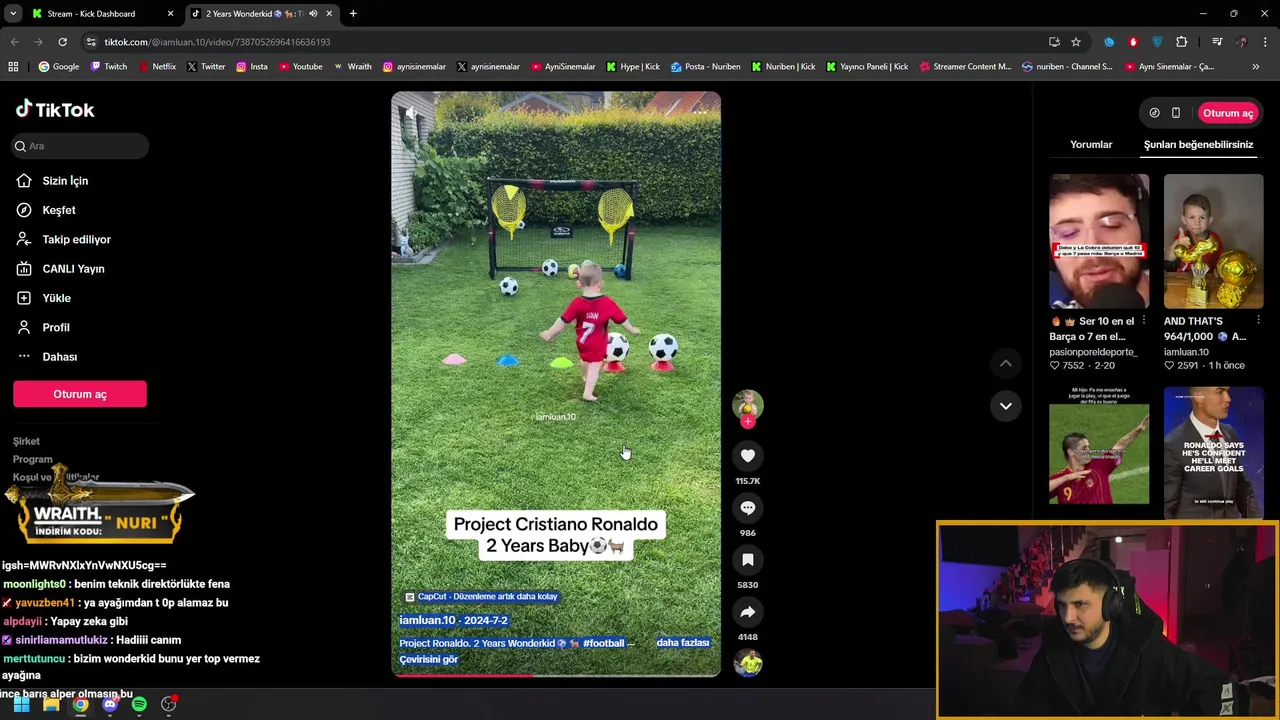Image resolution: width=1280 pixels, height=720 pixels.
Task: Open Chrome tab search dropdown arrow
Action: [13, 14]
